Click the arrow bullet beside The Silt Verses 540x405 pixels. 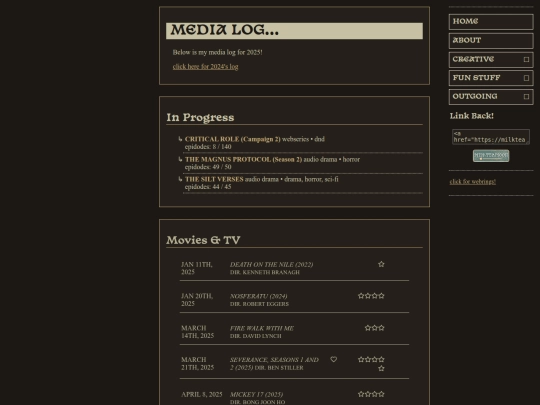180,179
